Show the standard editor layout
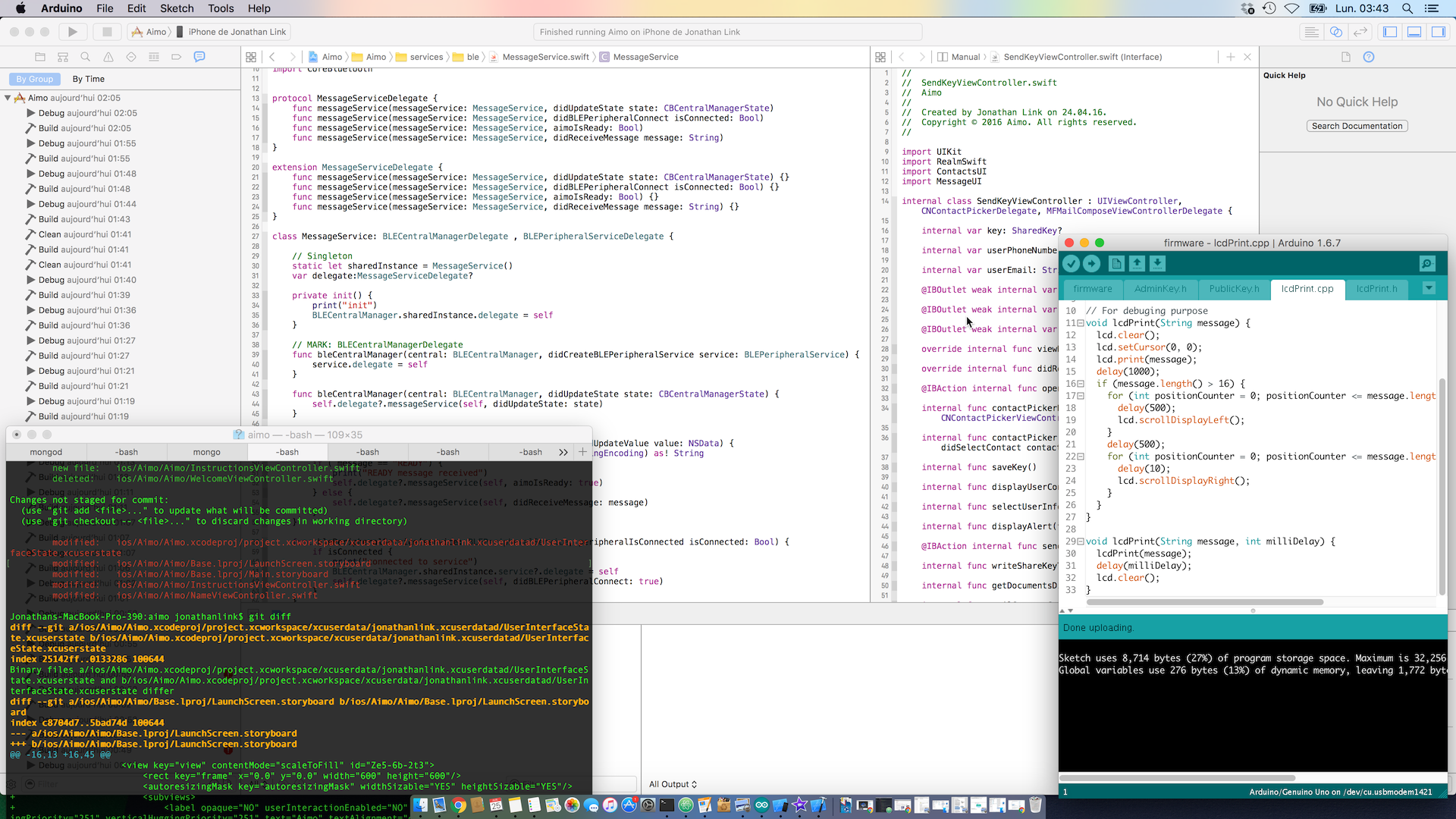This screenshot has width=1456, height=819. [1311, 32]
